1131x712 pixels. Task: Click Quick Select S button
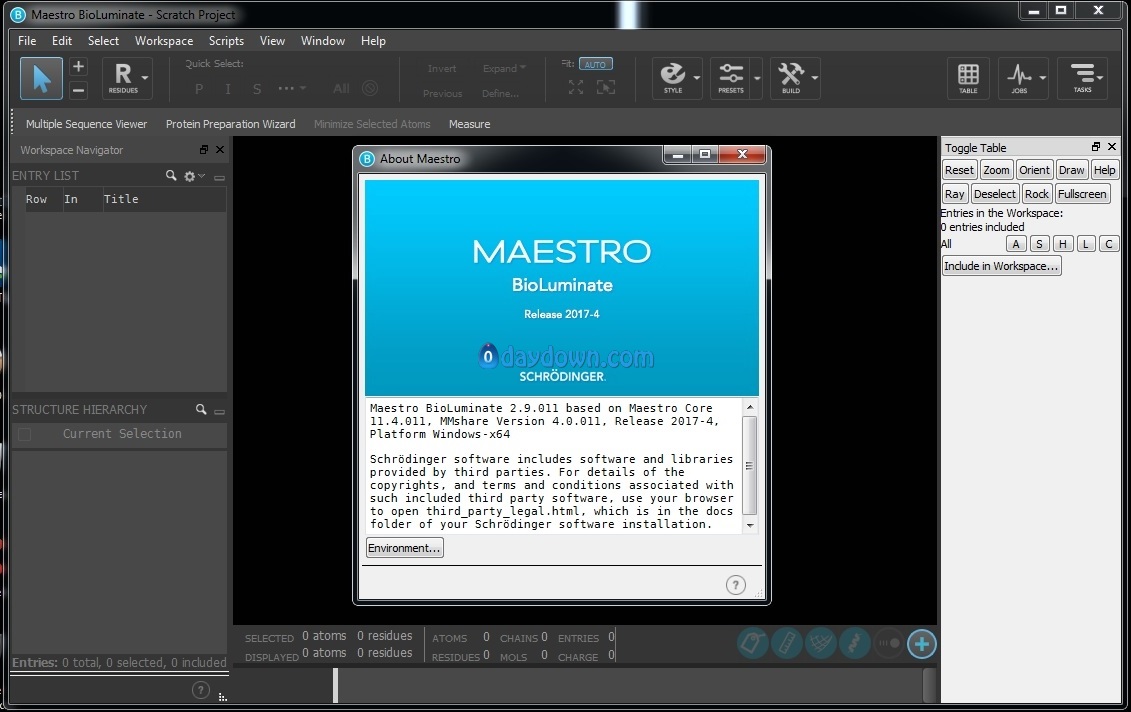[x=257, y=89]
